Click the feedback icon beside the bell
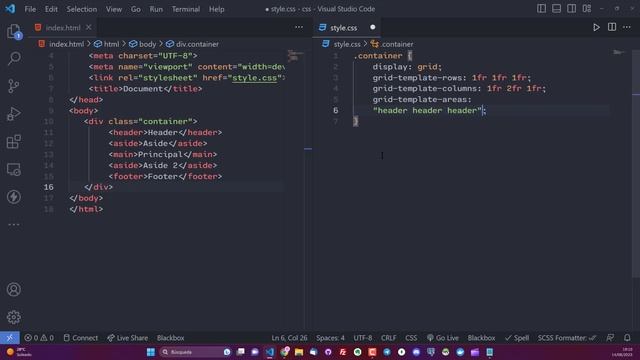The width and height of the screenshot is (640, 360). tap(610, 338)
